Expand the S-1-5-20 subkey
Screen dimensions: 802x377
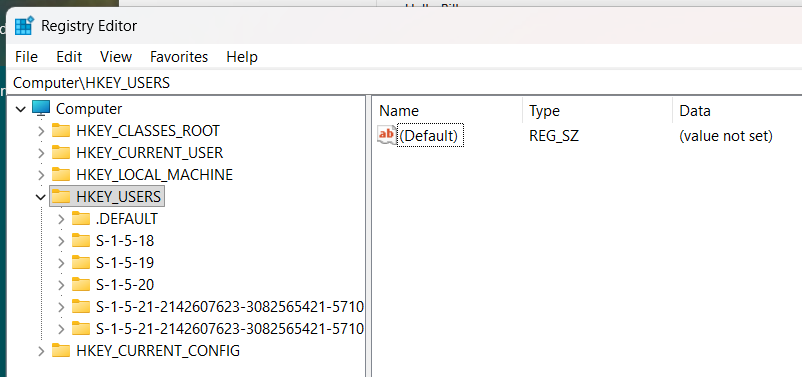pos(61,285)
